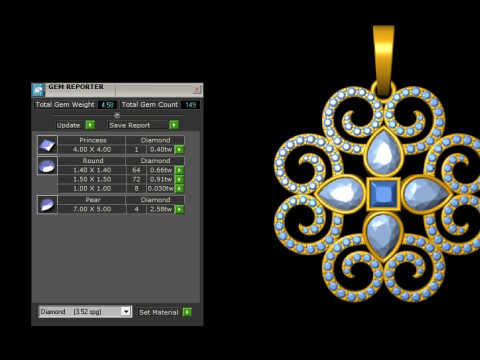Select the 7.00 X 5.00 size cell
Image resolution: width=480 pixels, height=360 pixels.
pyautogui.click(x=92, y=209)
